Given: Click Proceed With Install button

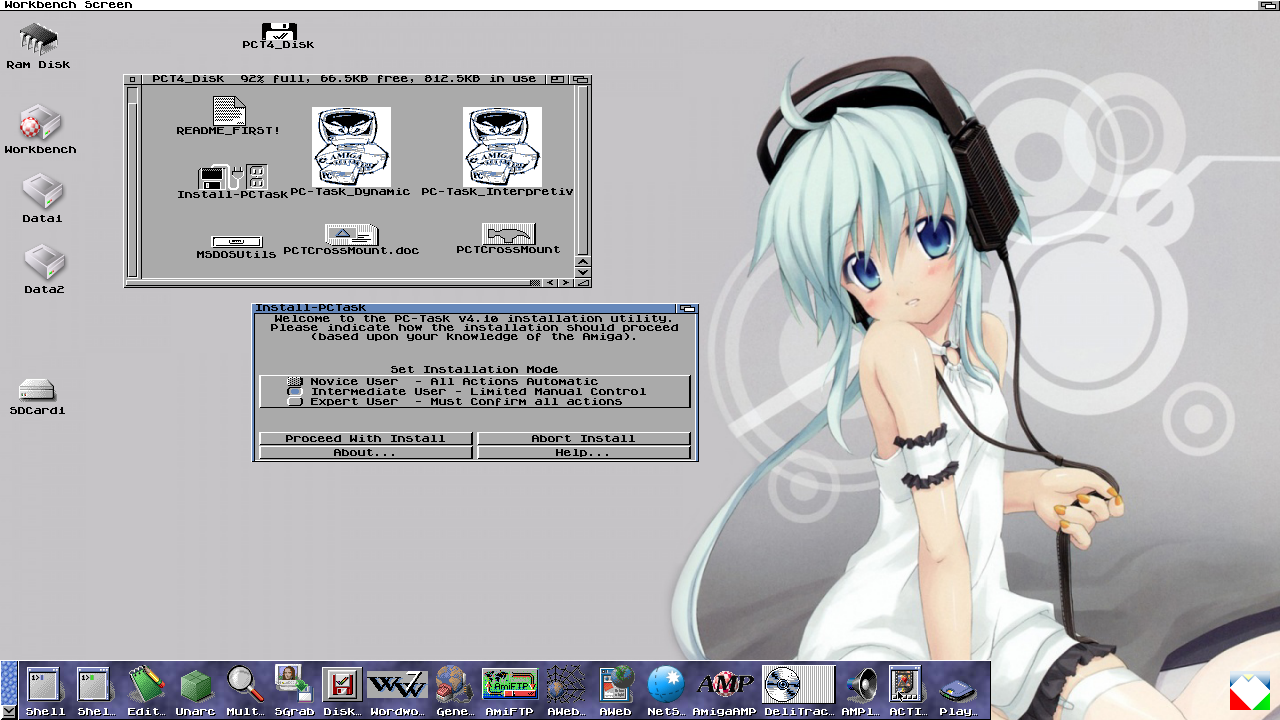Looking at the screenshot, I should click(x=365, y=438).
